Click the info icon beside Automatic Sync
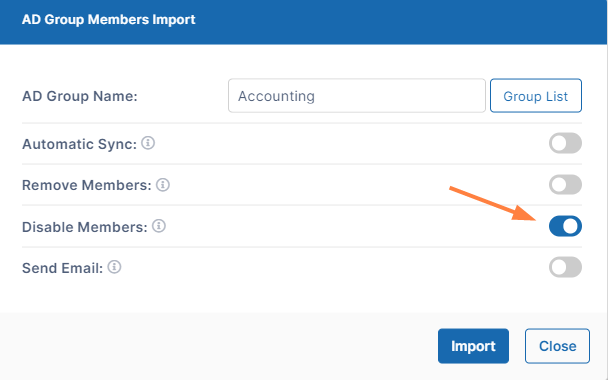Screen dimensions: 608x380 tap(148, 143)
